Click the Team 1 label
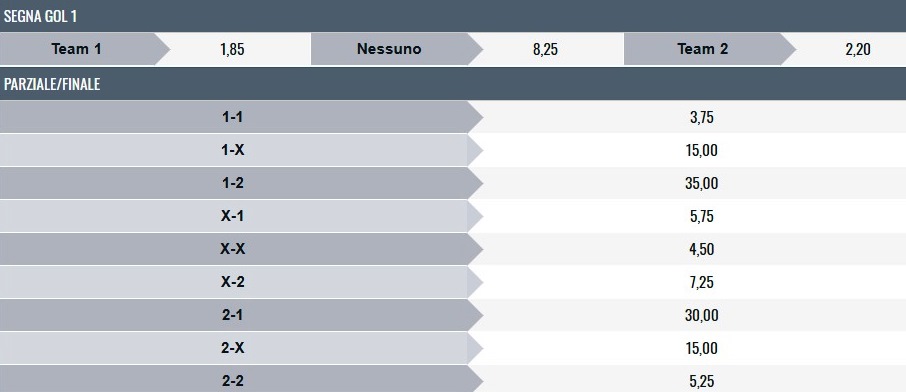The image size is (906, 392). click(x=77, y=49)
